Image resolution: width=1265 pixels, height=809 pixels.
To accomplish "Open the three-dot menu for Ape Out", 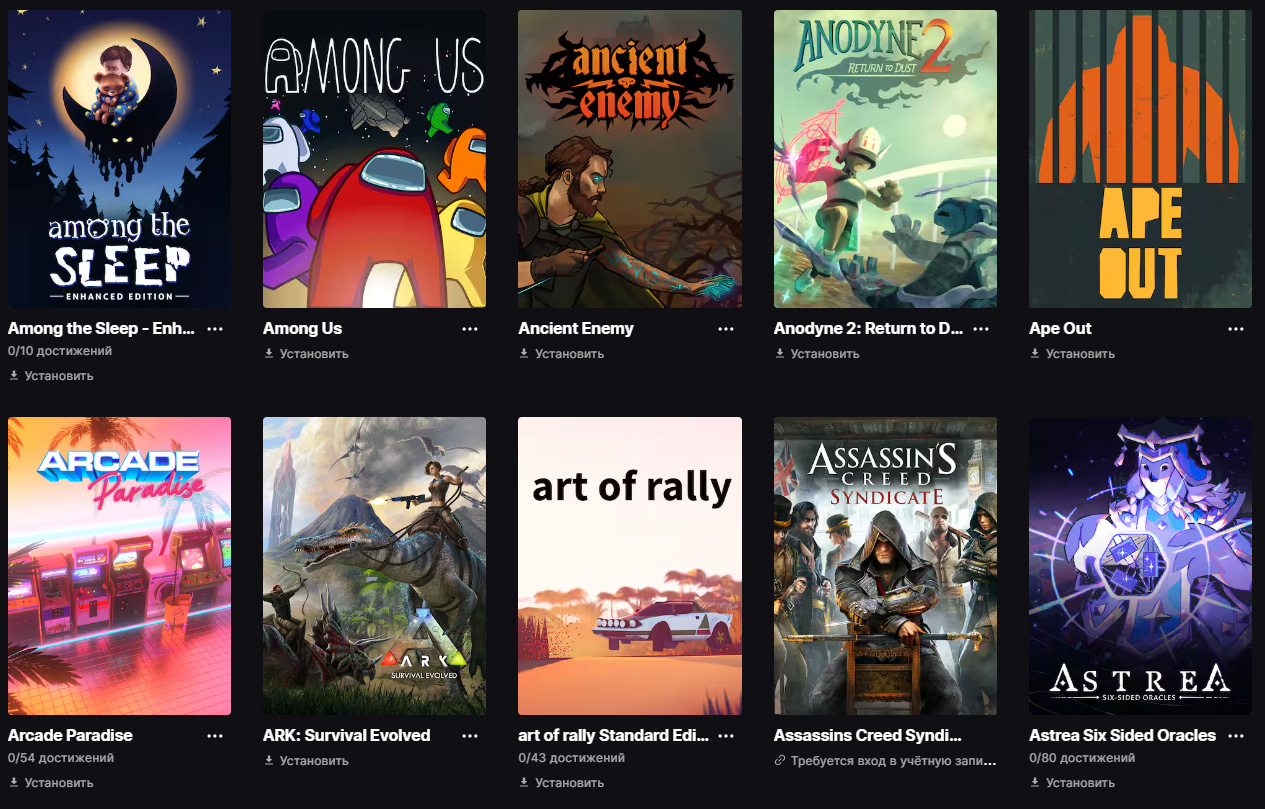I will 1237,328.
